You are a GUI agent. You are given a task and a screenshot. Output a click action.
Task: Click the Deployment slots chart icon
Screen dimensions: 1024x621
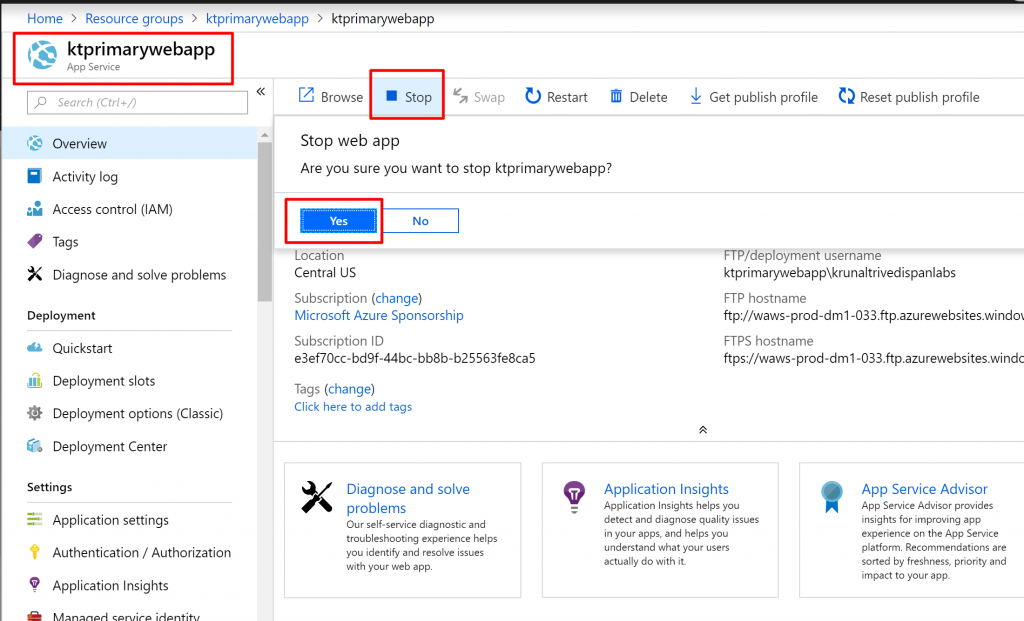click(35, 380)
